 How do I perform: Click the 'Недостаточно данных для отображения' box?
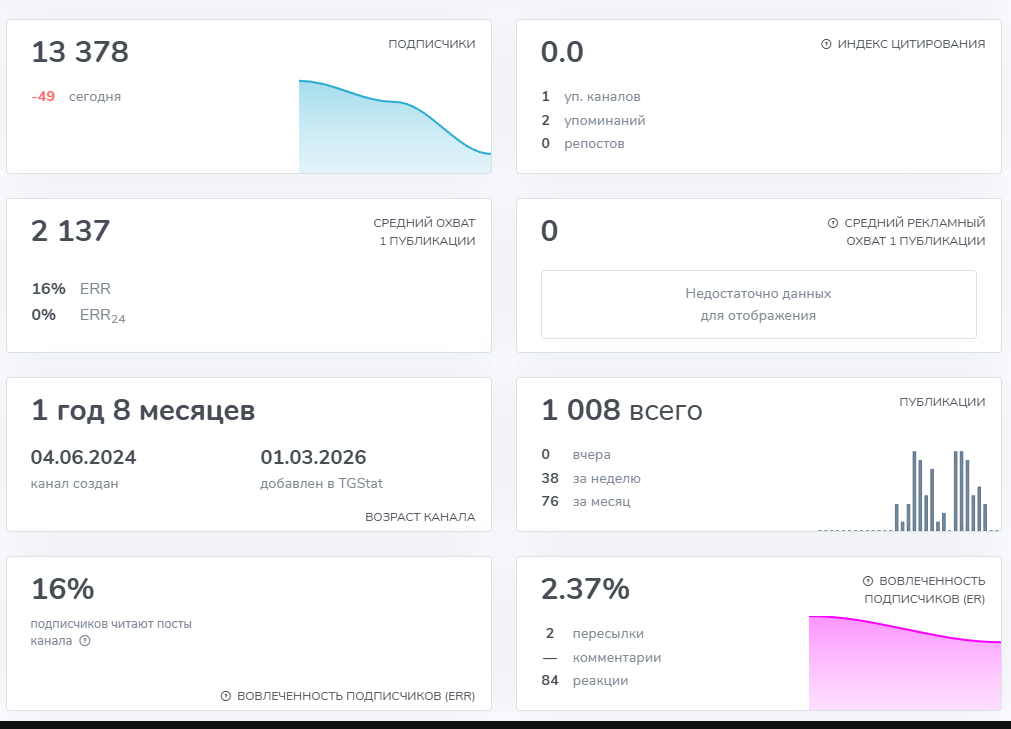click(x=758, y=304)
